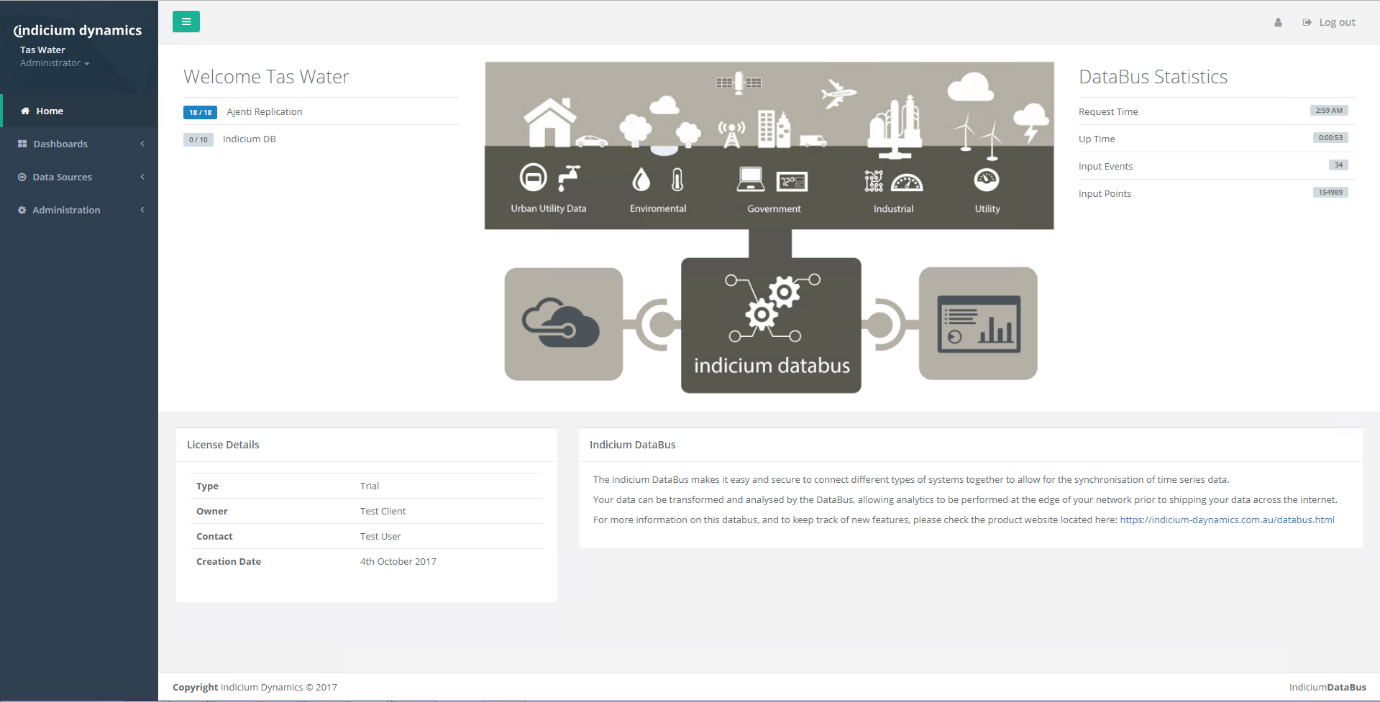Open the Data Sources menu item

tap(79, 177)
